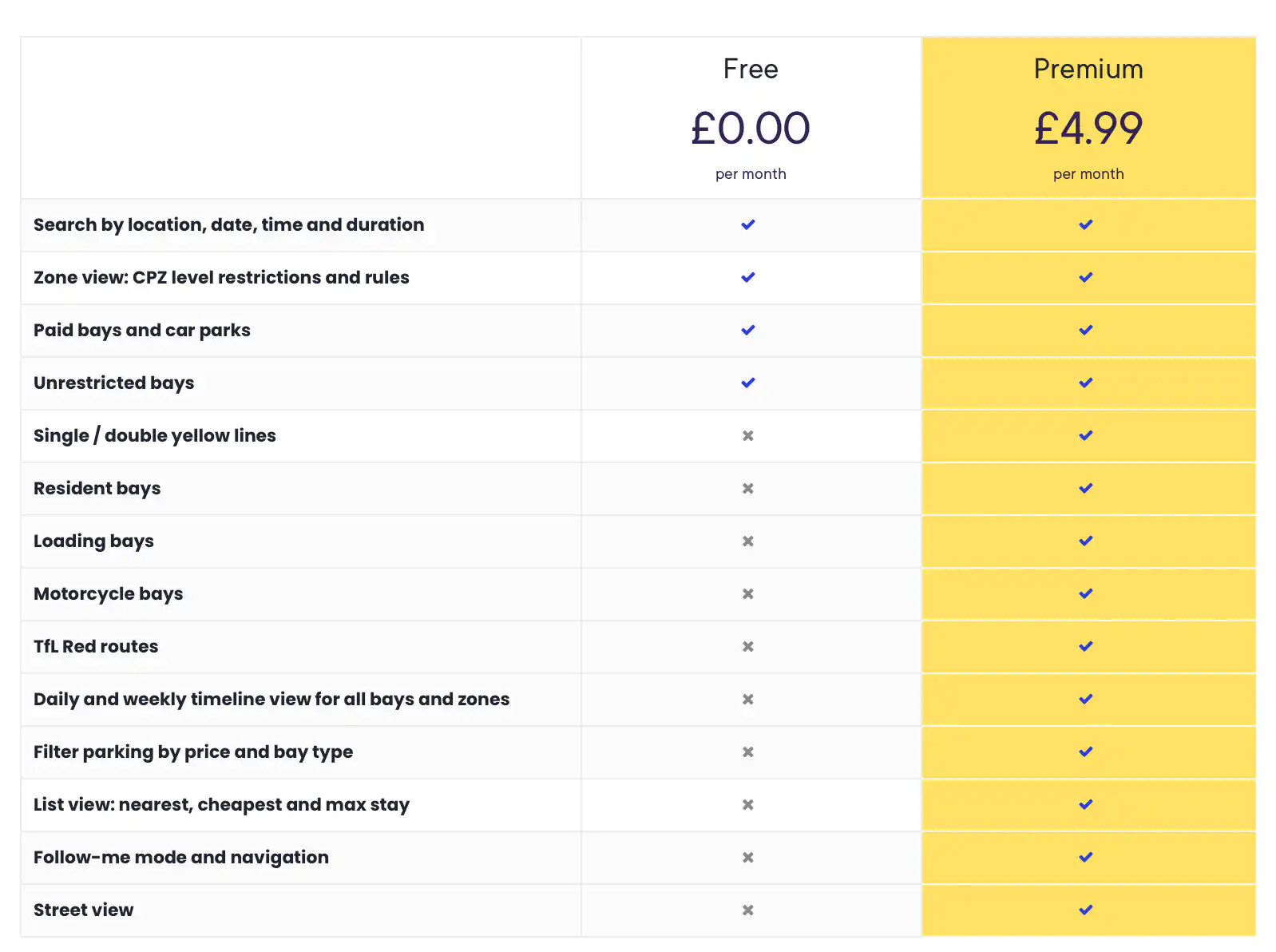Screen dimensions: 1276x952
Task: Click Premium checkmark for Filter parking row
Action: [1085, 752]
